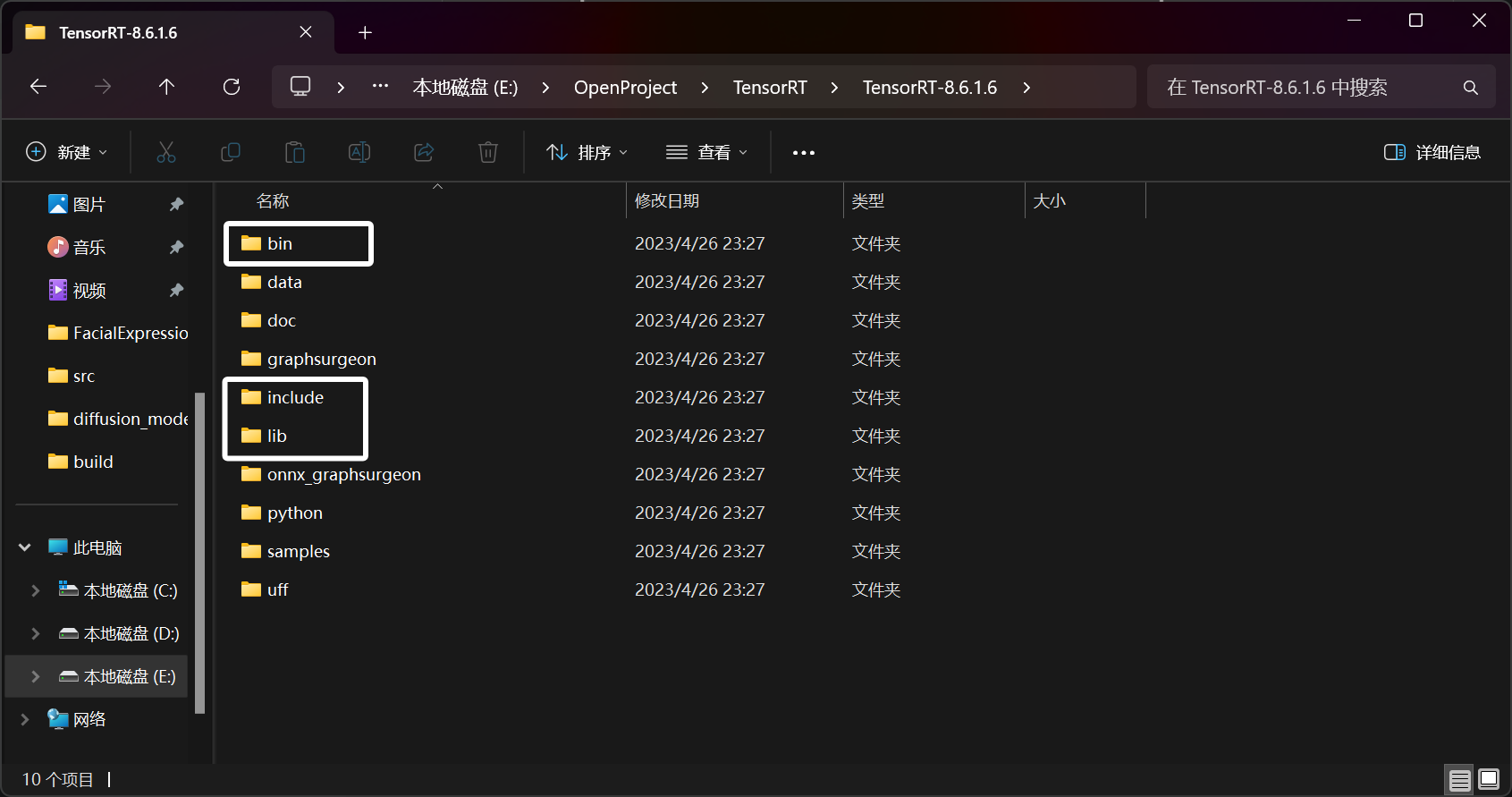Select the TensorRT-8.6.1.6 tab
Image resolution: width=1512 pixels, height=797 pixels.
tap(173, 33)
